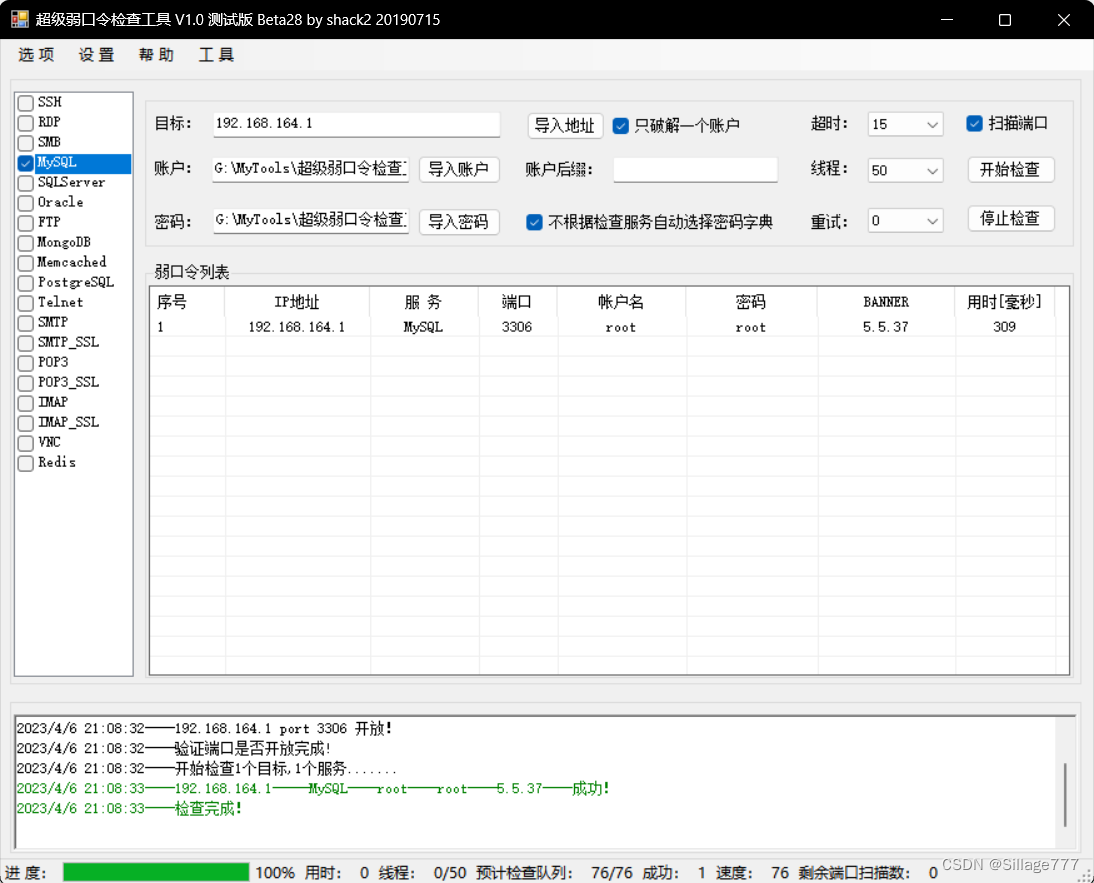Enable the SSH service checkbox

coord(26,103)
